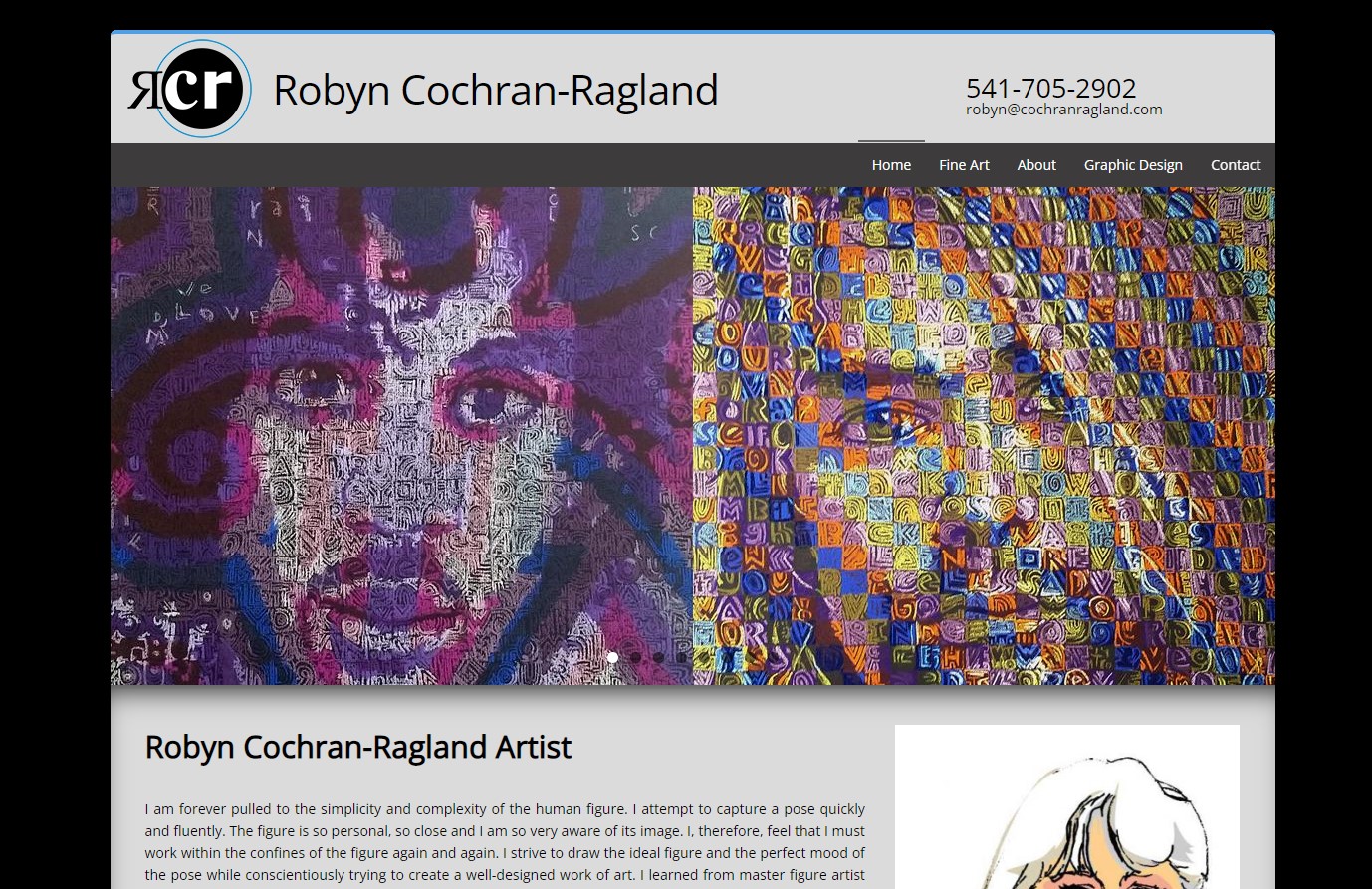Go to the Home menu item
This screenshot has width=1372, height=889.
pos(891,165)
